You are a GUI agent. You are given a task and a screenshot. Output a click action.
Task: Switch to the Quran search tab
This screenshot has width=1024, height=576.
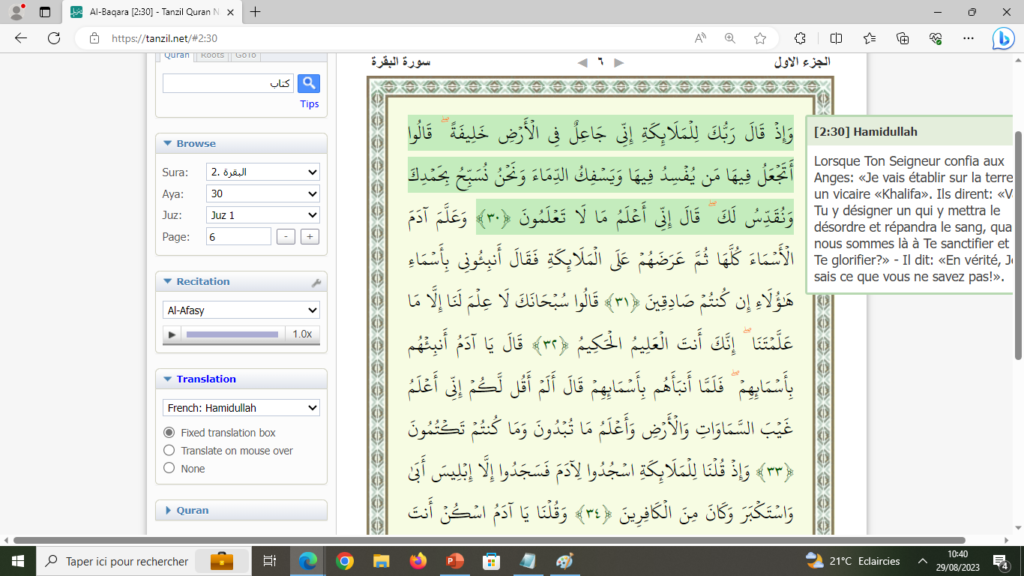(x=176, y=56)
